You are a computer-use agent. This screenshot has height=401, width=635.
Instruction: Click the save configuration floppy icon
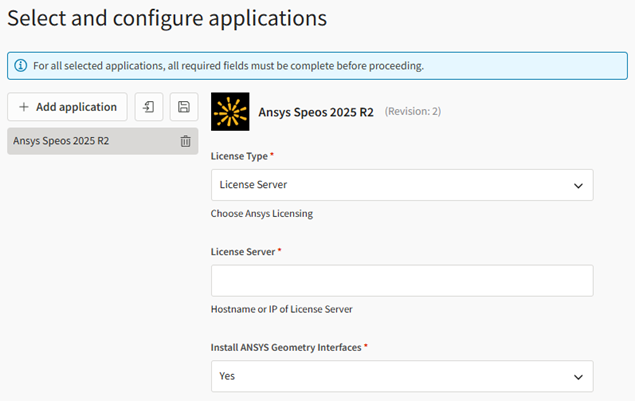pos(184,107)
